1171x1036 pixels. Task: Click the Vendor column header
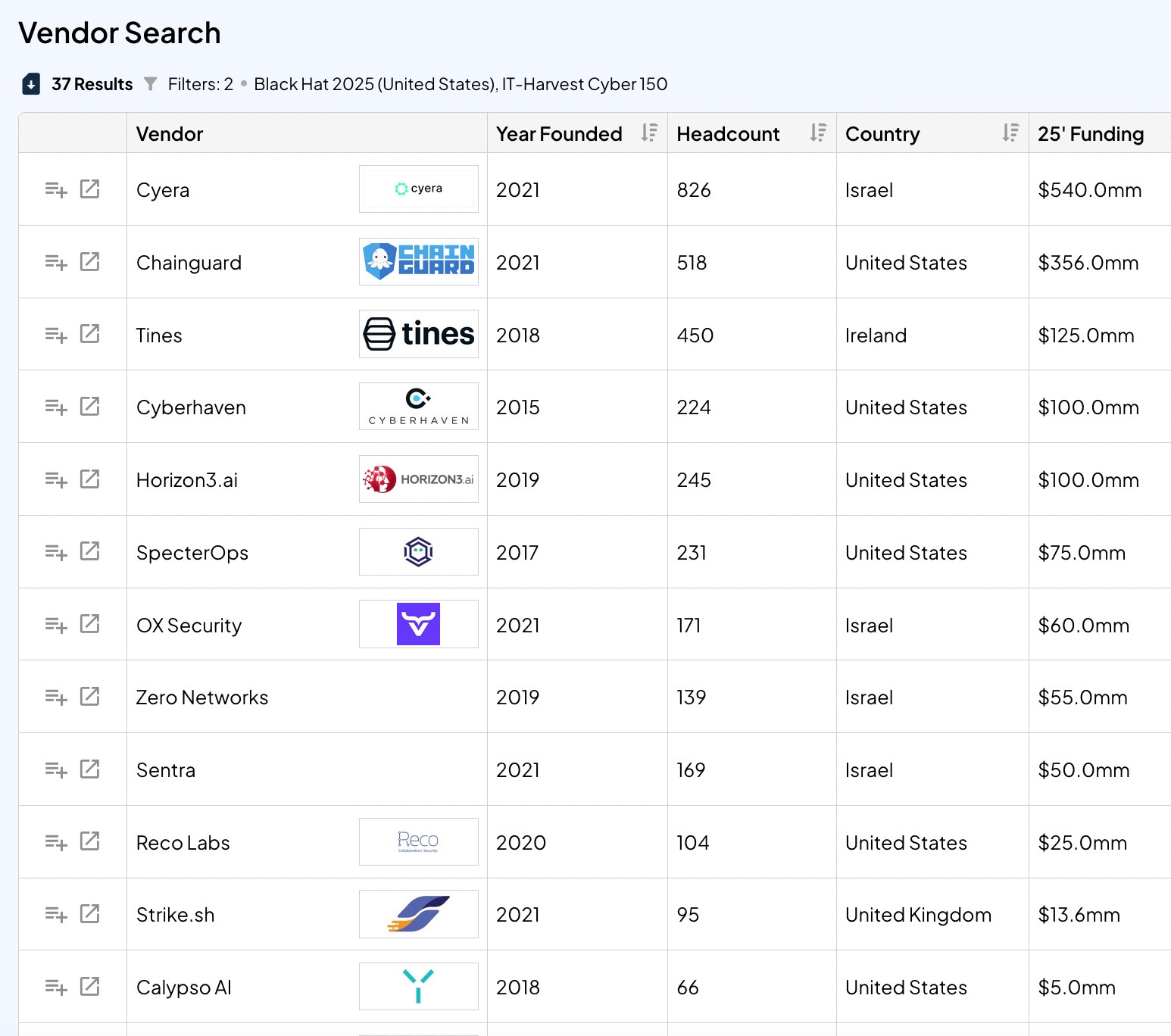(170, 134)
